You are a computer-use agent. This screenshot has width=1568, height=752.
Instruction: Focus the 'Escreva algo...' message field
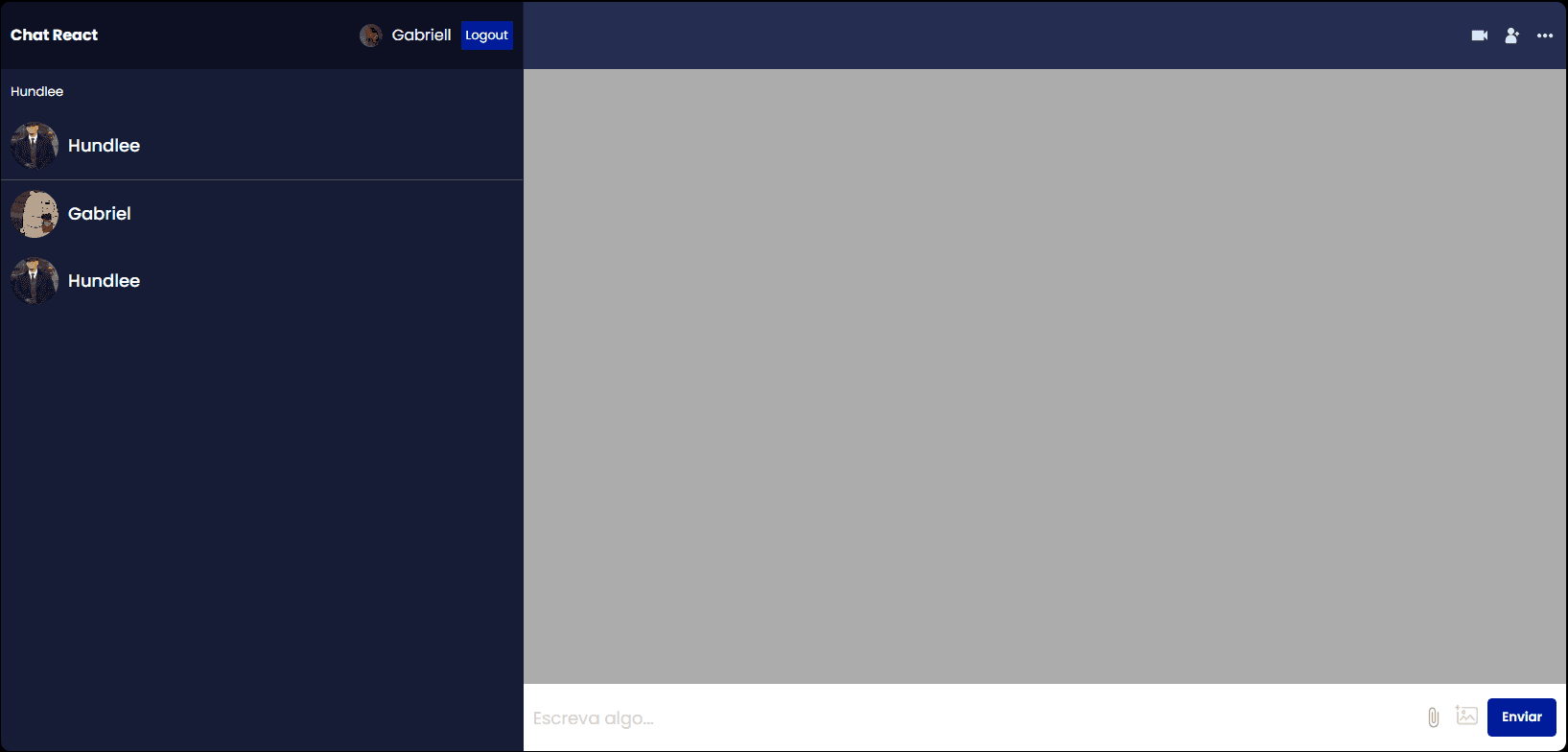973,717
